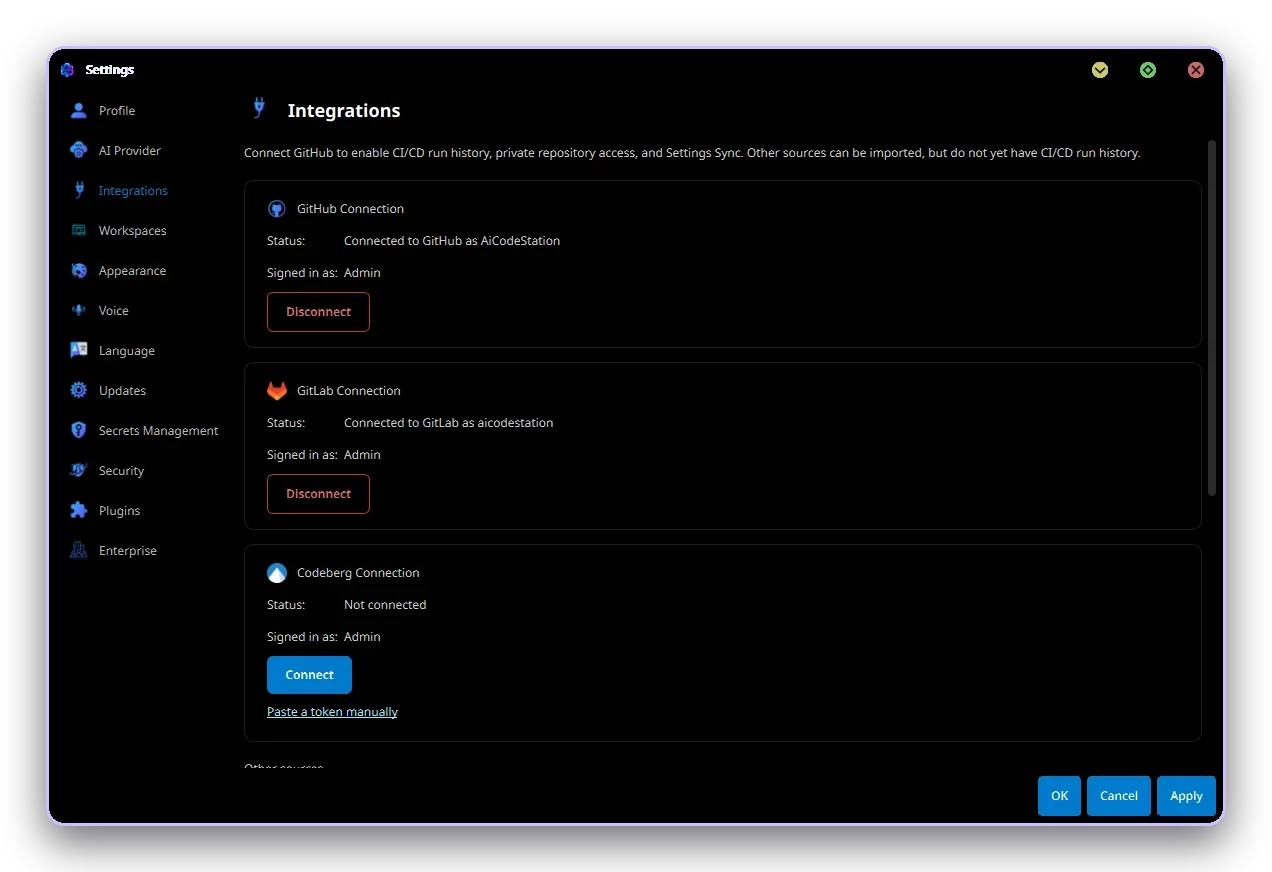Switch to AI Provider settings

tap(130, 151)
